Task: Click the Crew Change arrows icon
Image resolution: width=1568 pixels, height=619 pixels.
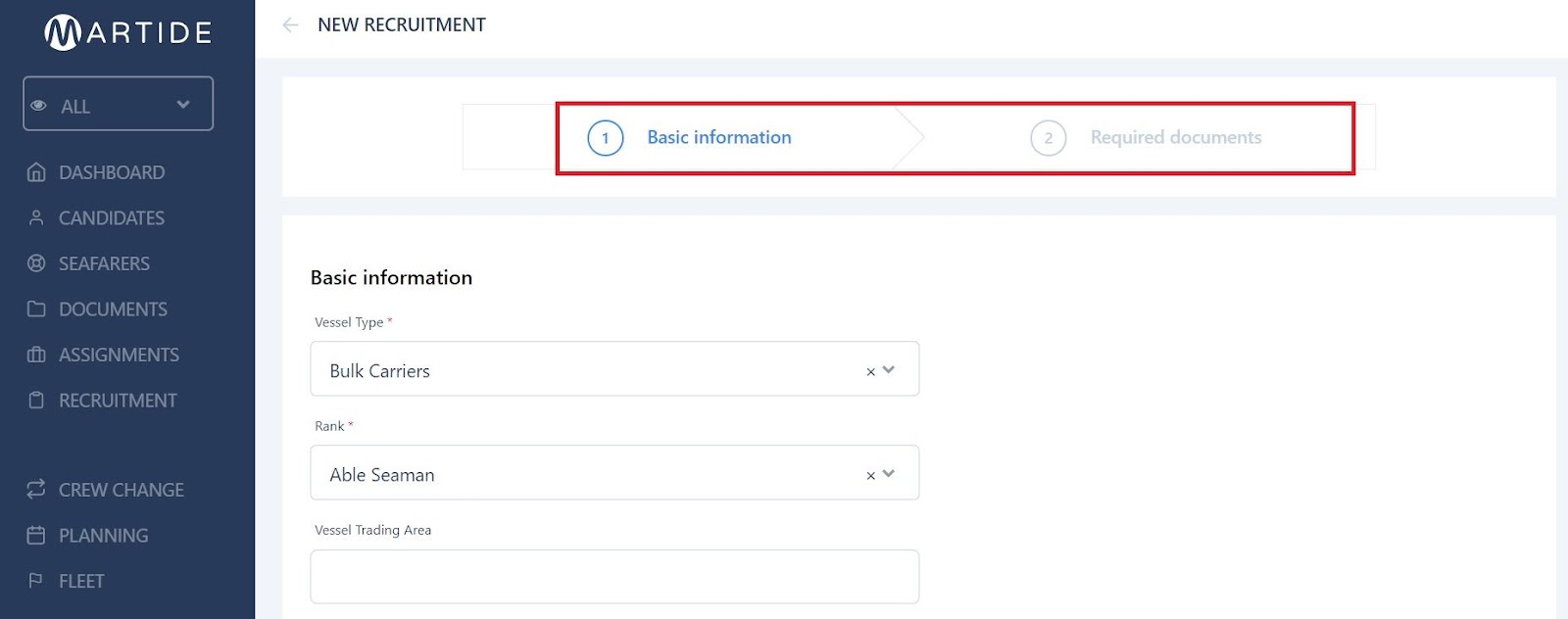Action: (x=36, y=489)
